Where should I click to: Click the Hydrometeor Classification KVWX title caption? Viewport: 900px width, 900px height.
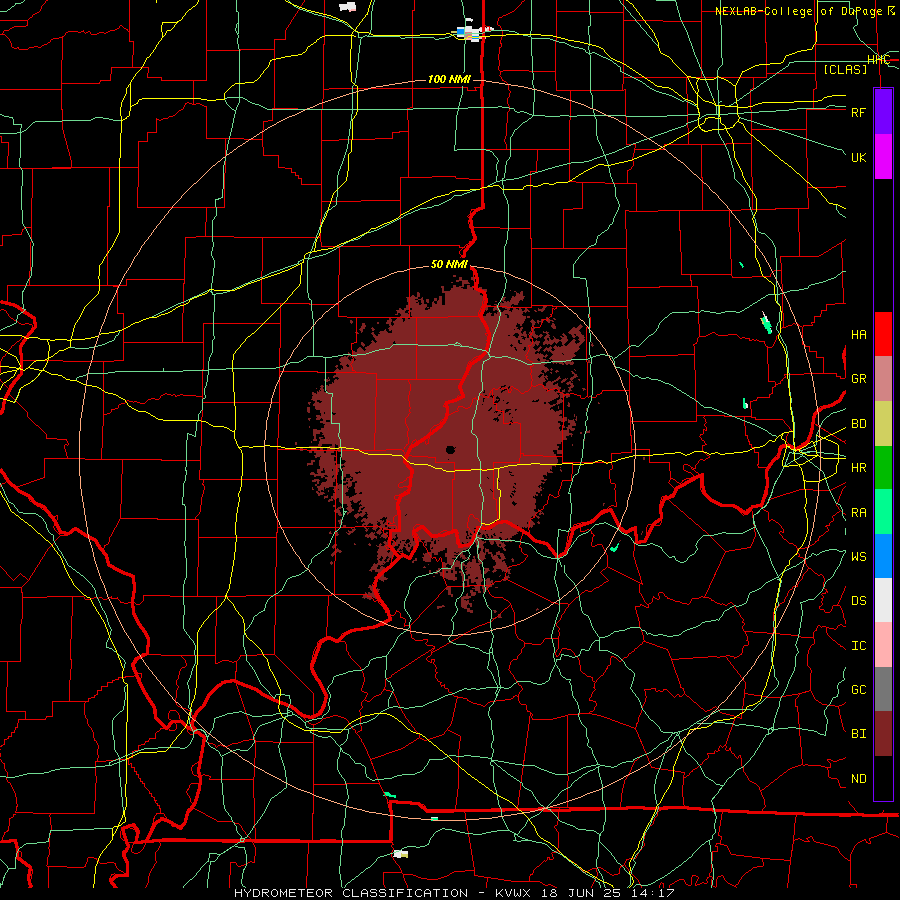point(454,893)
